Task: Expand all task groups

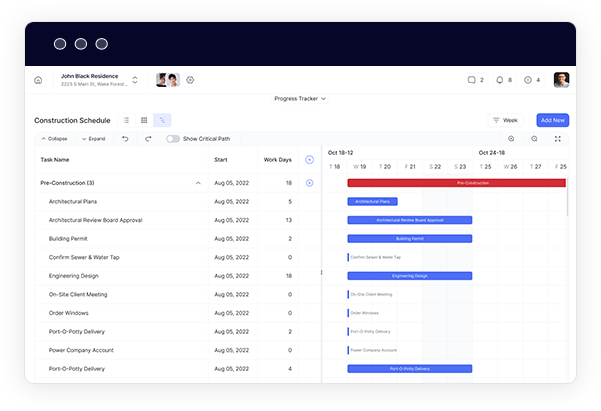Action: click(94, 139)
